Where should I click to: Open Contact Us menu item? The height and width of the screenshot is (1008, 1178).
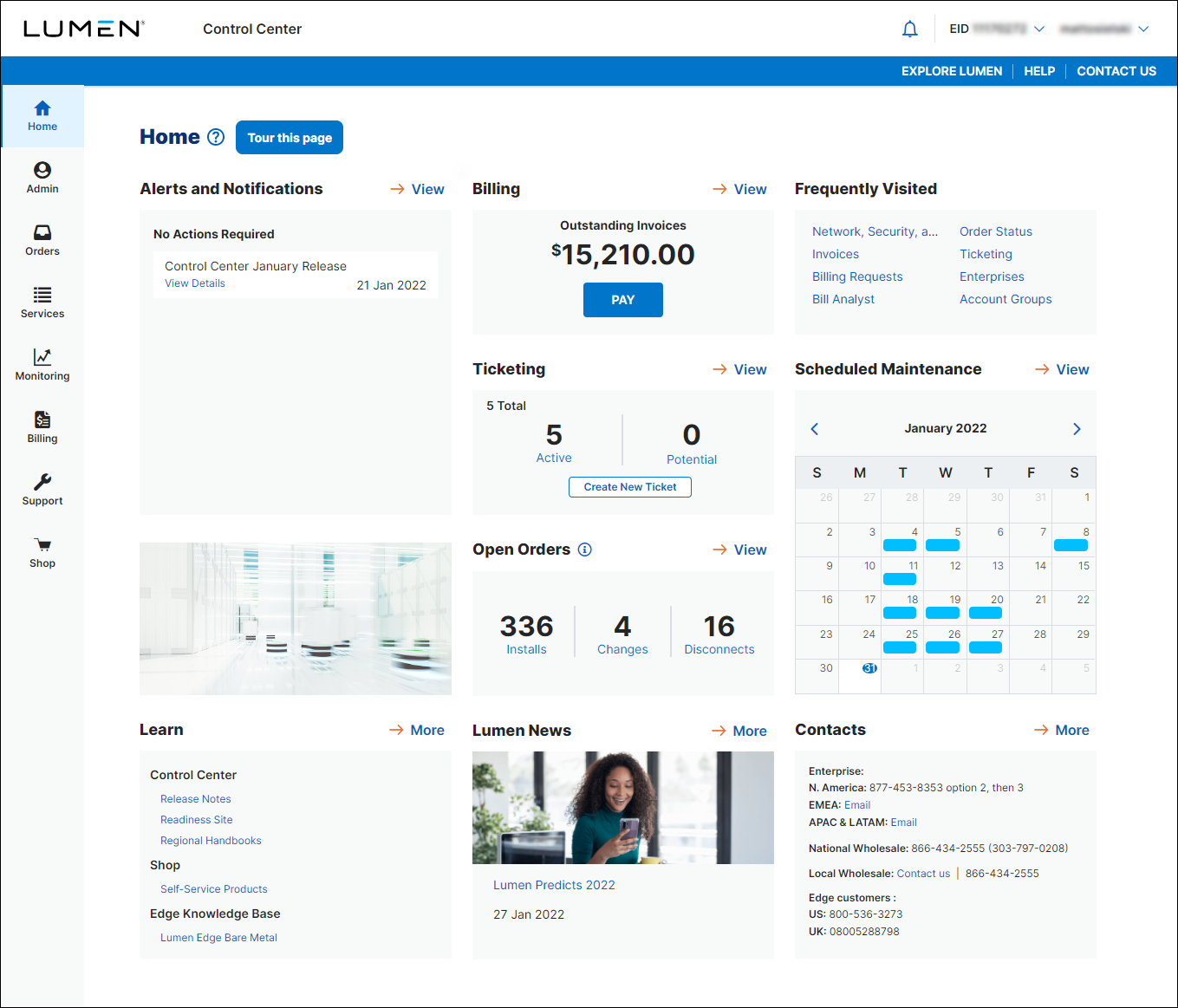pyautogui.click(x=1116, y=71)
